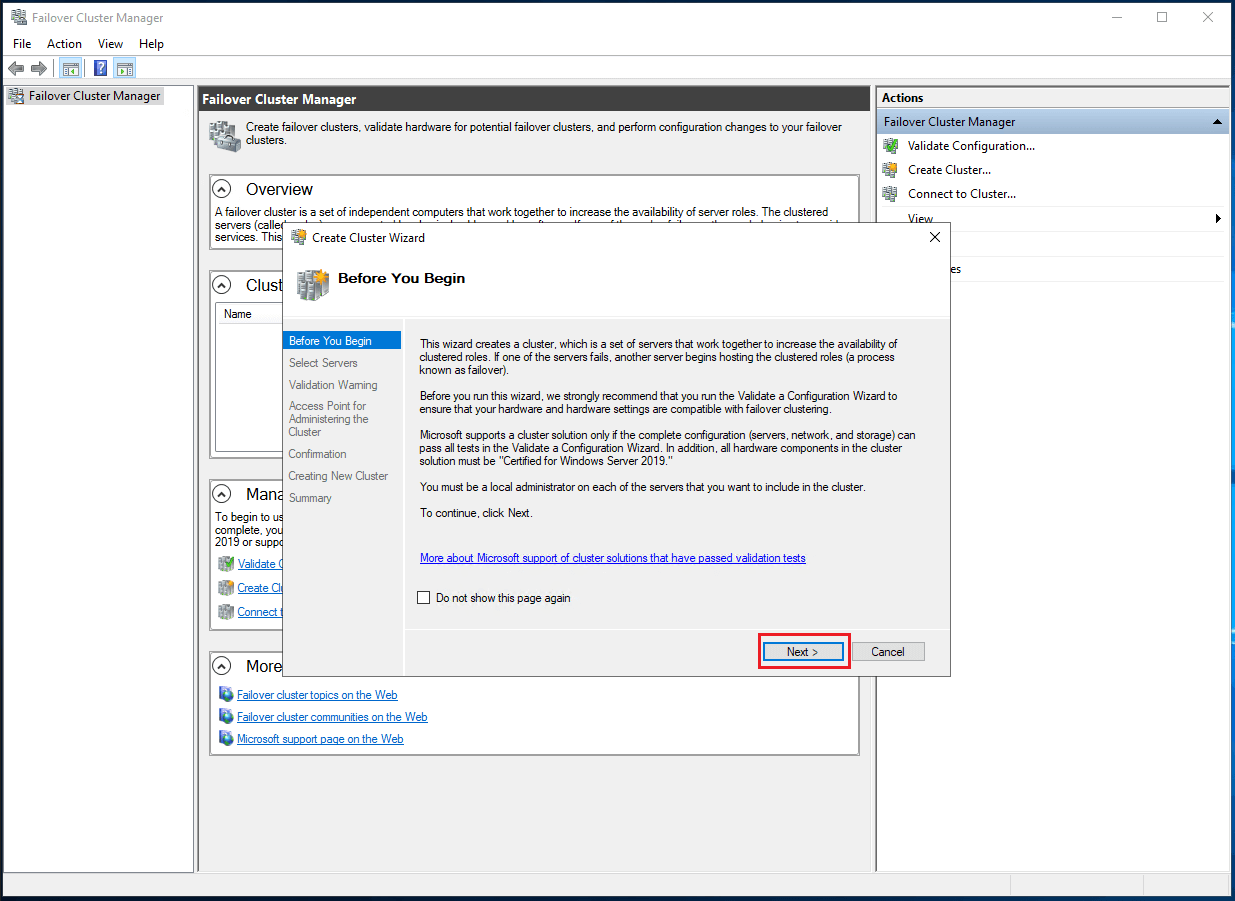
Task: Open 'More about Microsoft support of cluster solutions' link
Action: [x=613, y=558]
